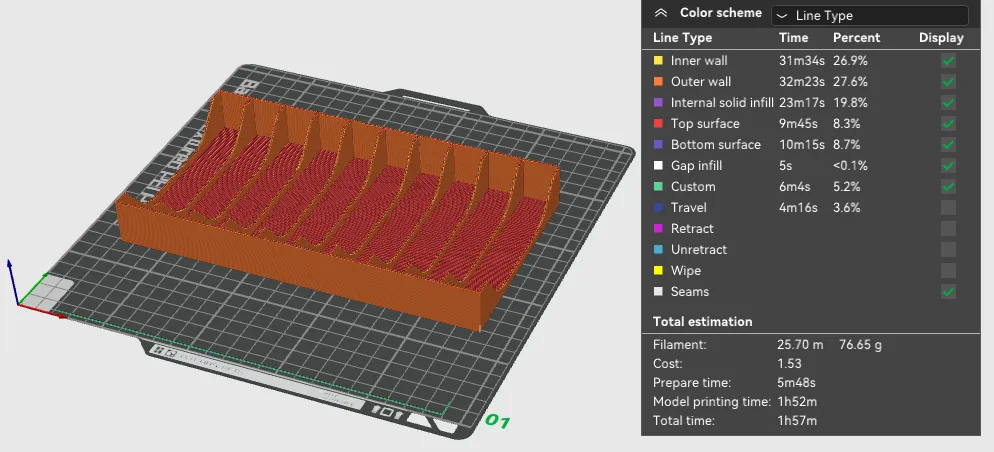Screen dimensions: 994x452
Task: Collapse the Color scheme panel arrows
Action: 661,13
